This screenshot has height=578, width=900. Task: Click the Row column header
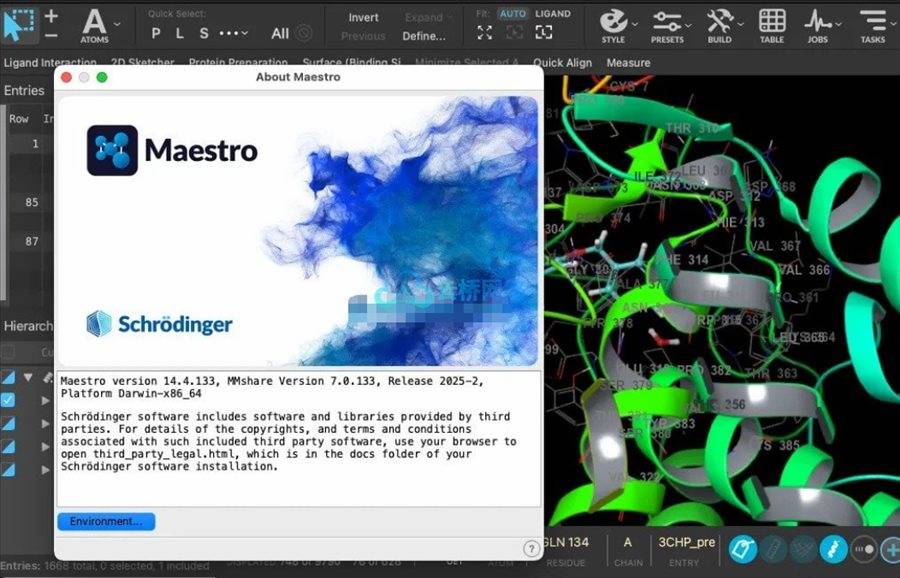[x=18, y=119]
